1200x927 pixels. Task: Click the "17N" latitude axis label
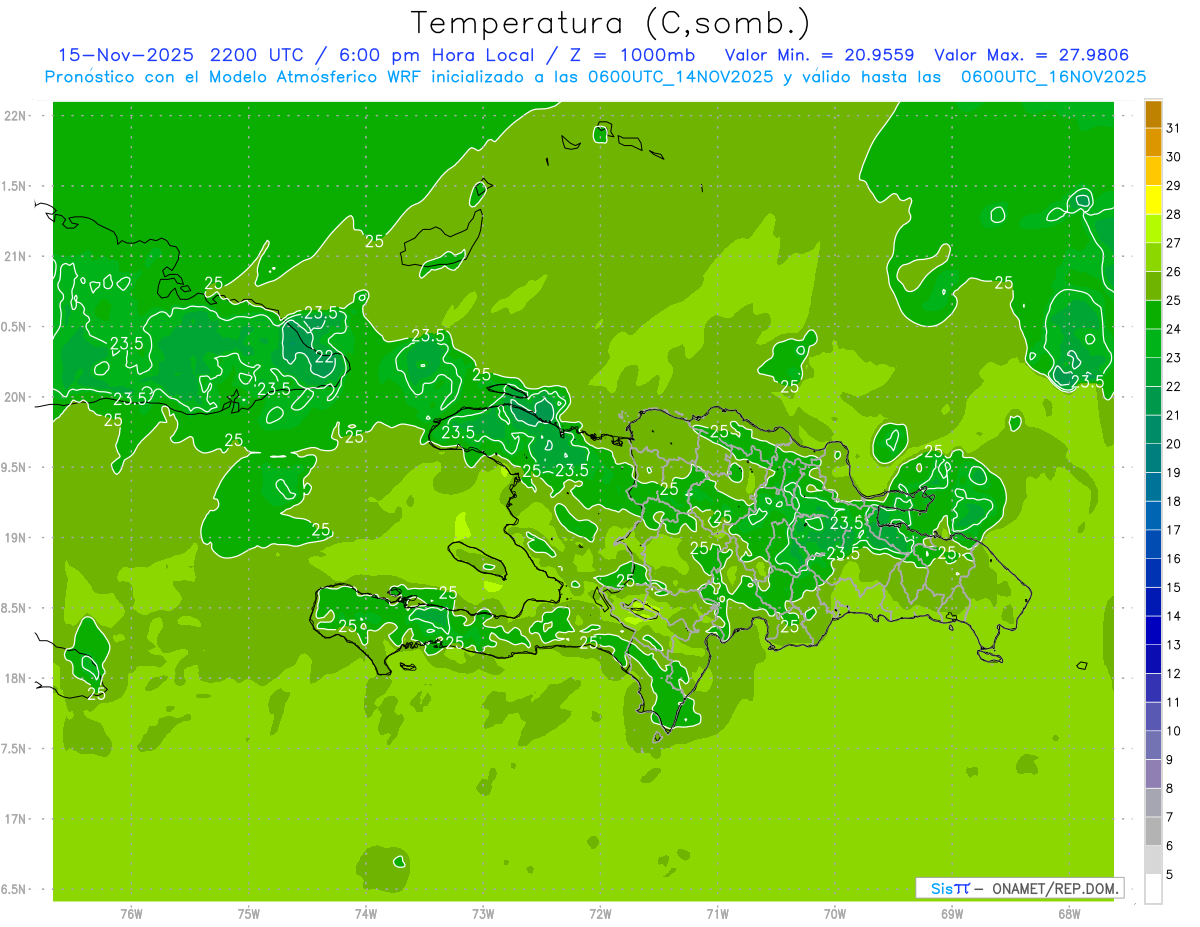15,819
